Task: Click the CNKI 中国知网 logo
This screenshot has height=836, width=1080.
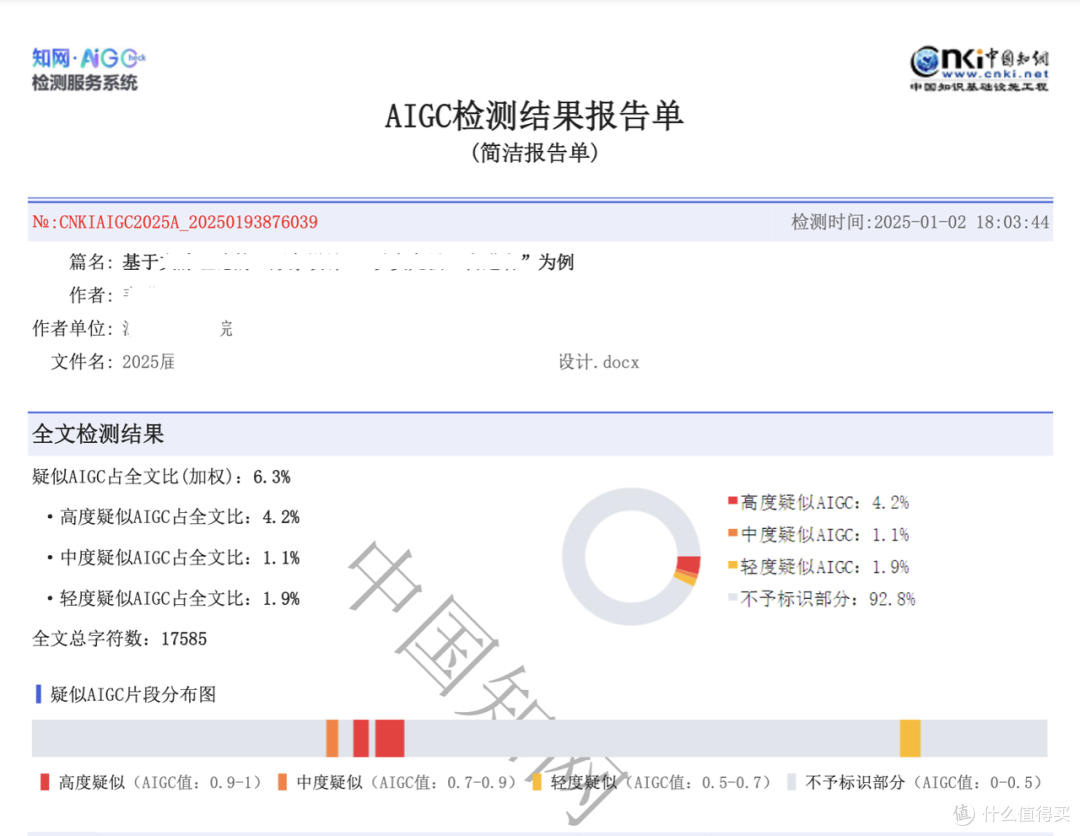Action: click(979, 68)
